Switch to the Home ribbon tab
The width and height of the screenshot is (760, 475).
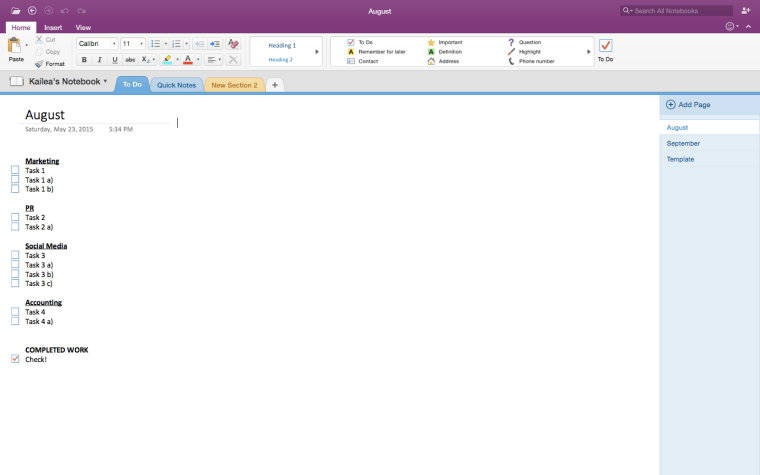(21, 27)
